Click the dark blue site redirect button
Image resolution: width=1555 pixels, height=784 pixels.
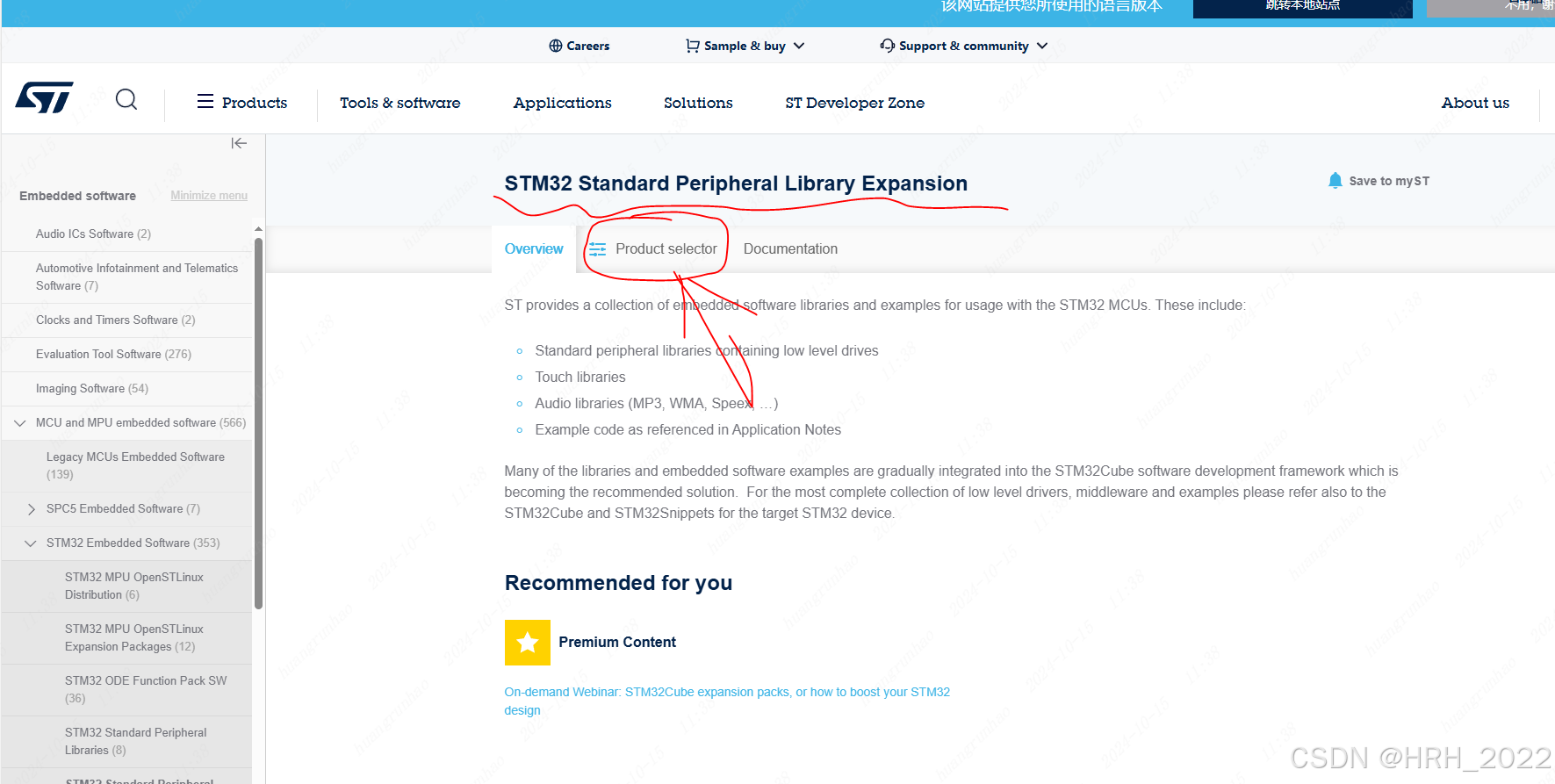point(1303,7)
